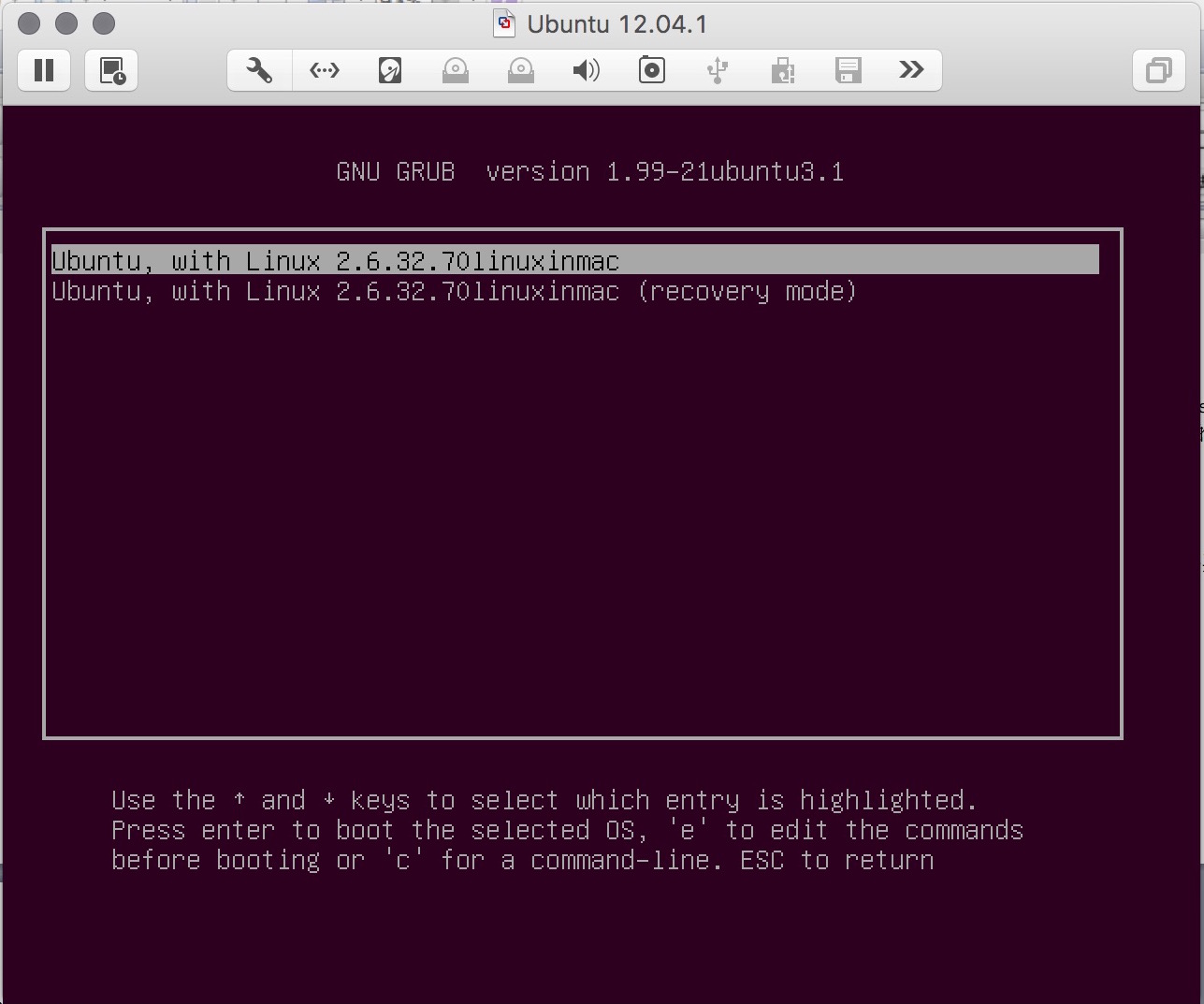Click the GNU GRUB version header text
Image resolution: width=1204 pixels, height=1004 pixels.
[590, 172]
